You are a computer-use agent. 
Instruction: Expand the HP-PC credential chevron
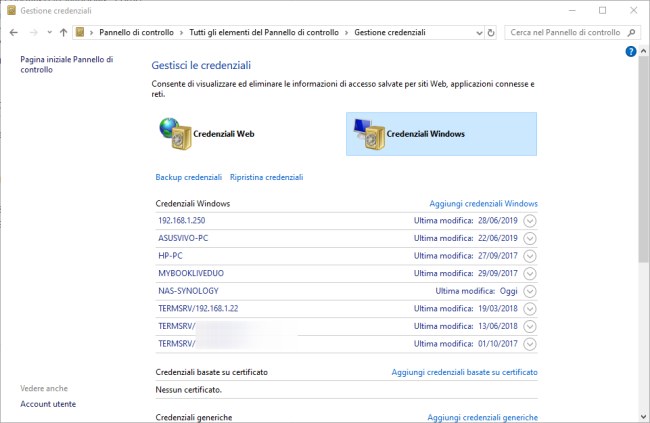pyautogui.click(x=530, y=256)
